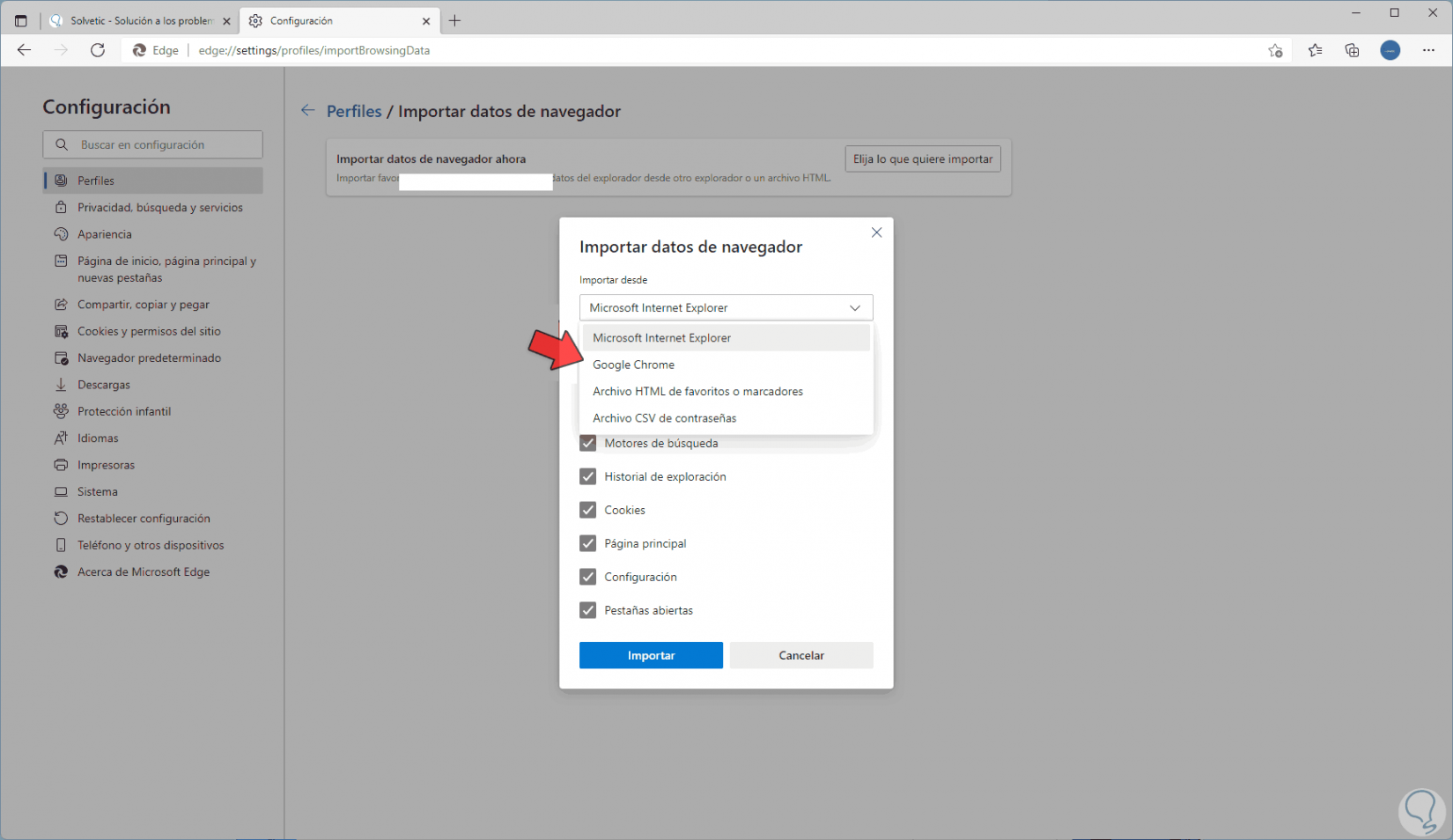Select Microsoft Internet Explorer from the list

tap(726, 338)
